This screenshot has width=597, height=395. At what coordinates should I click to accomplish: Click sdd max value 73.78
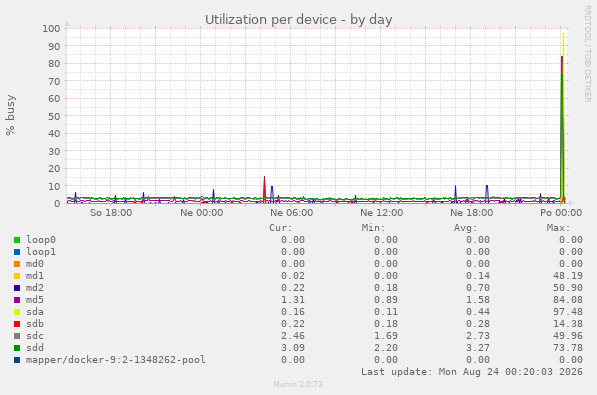pyautogui.click(x=568, y=348)
